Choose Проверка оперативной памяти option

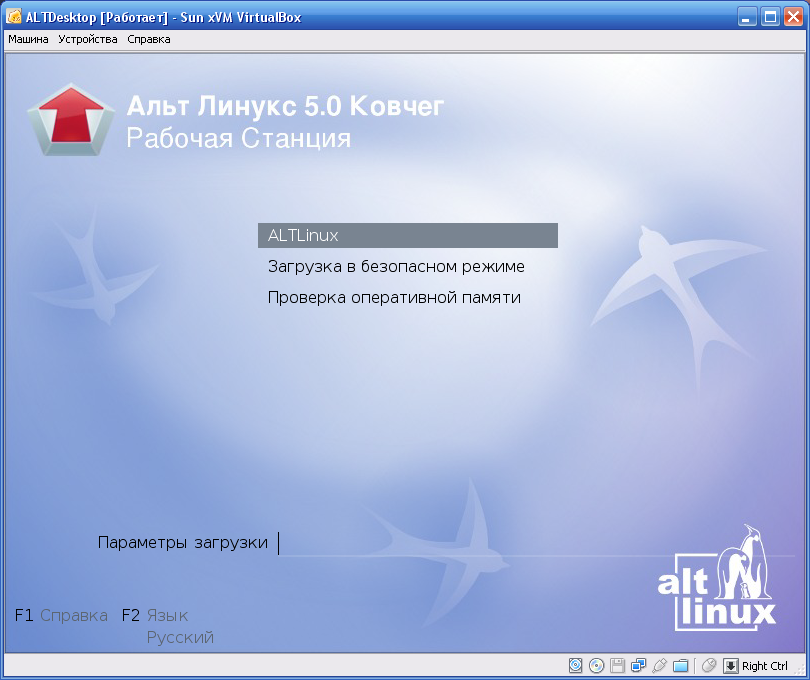(x=394, y=298)
